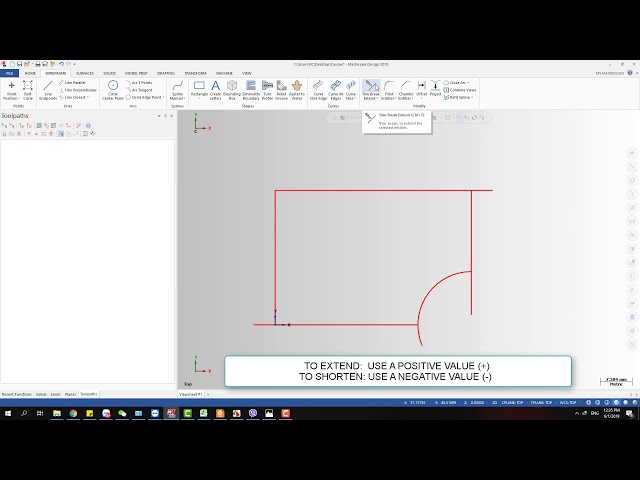Image resolution: width=640 pixels, height=480 pixels.
Task: Close the Toolpaths panel
Action: click(171, 116)
